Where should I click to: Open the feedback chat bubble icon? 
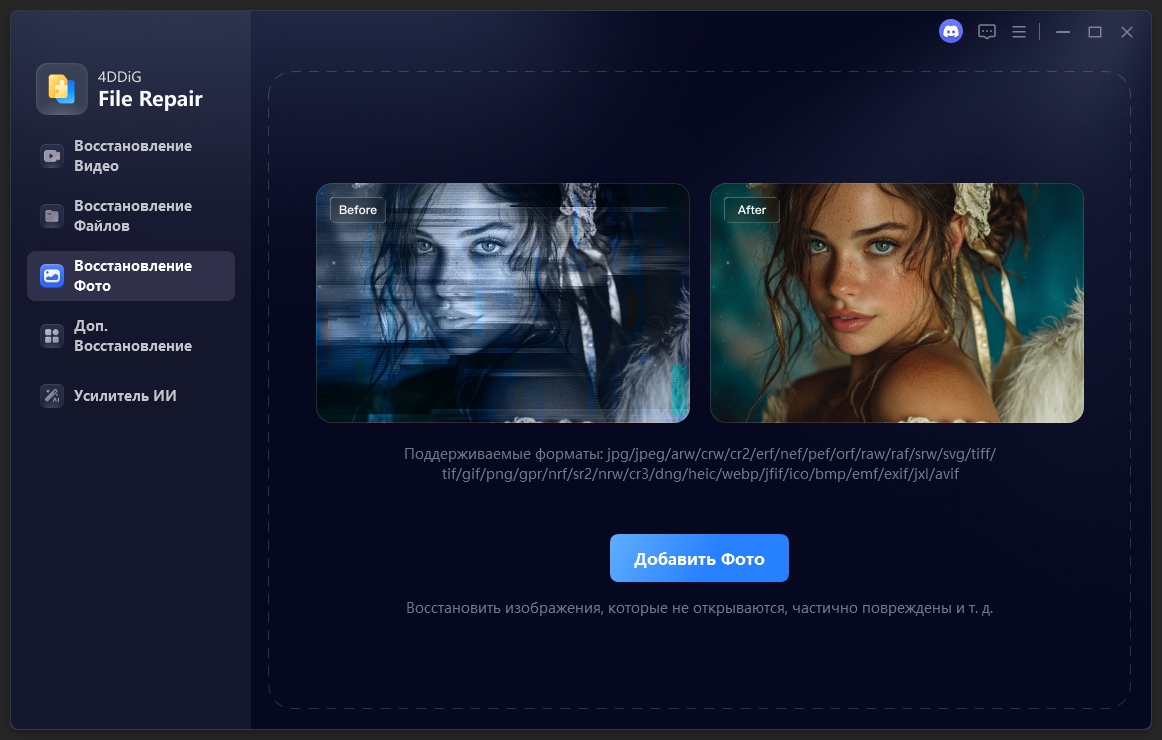pyautogui.click(x=987, y=32)
